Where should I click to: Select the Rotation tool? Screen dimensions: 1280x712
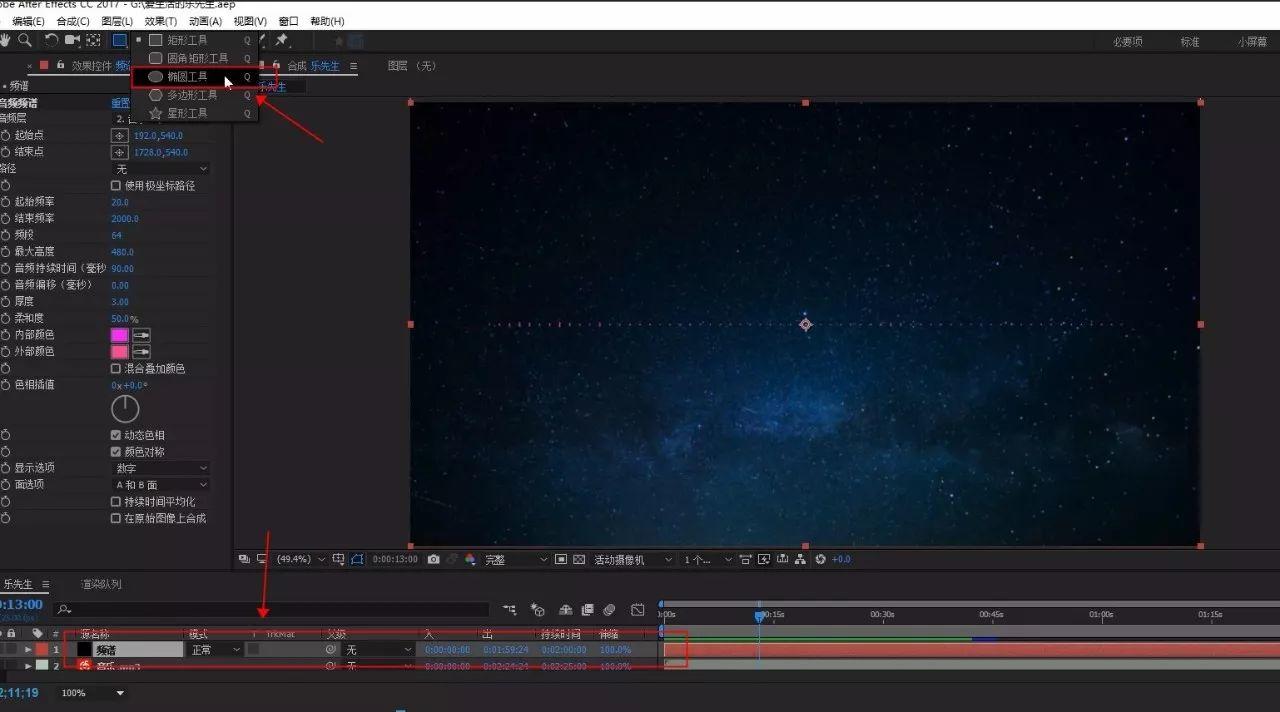(x=52, y=40)
